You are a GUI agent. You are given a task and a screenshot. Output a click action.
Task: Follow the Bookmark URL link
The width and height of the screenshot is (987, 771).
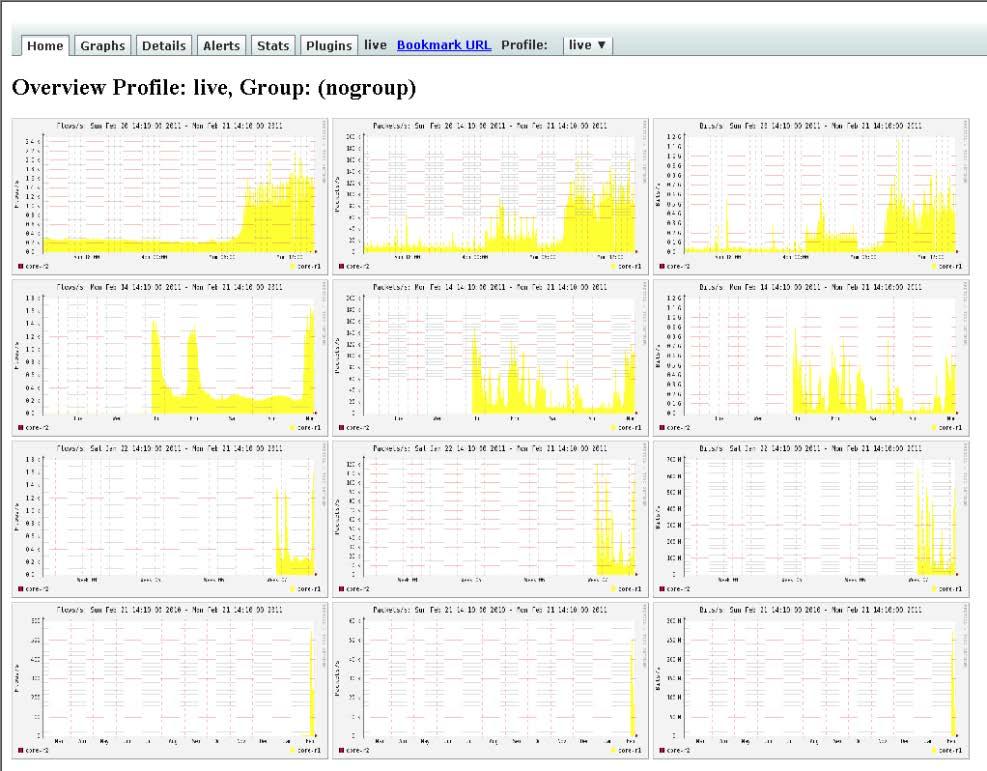[x=444, y=45]
